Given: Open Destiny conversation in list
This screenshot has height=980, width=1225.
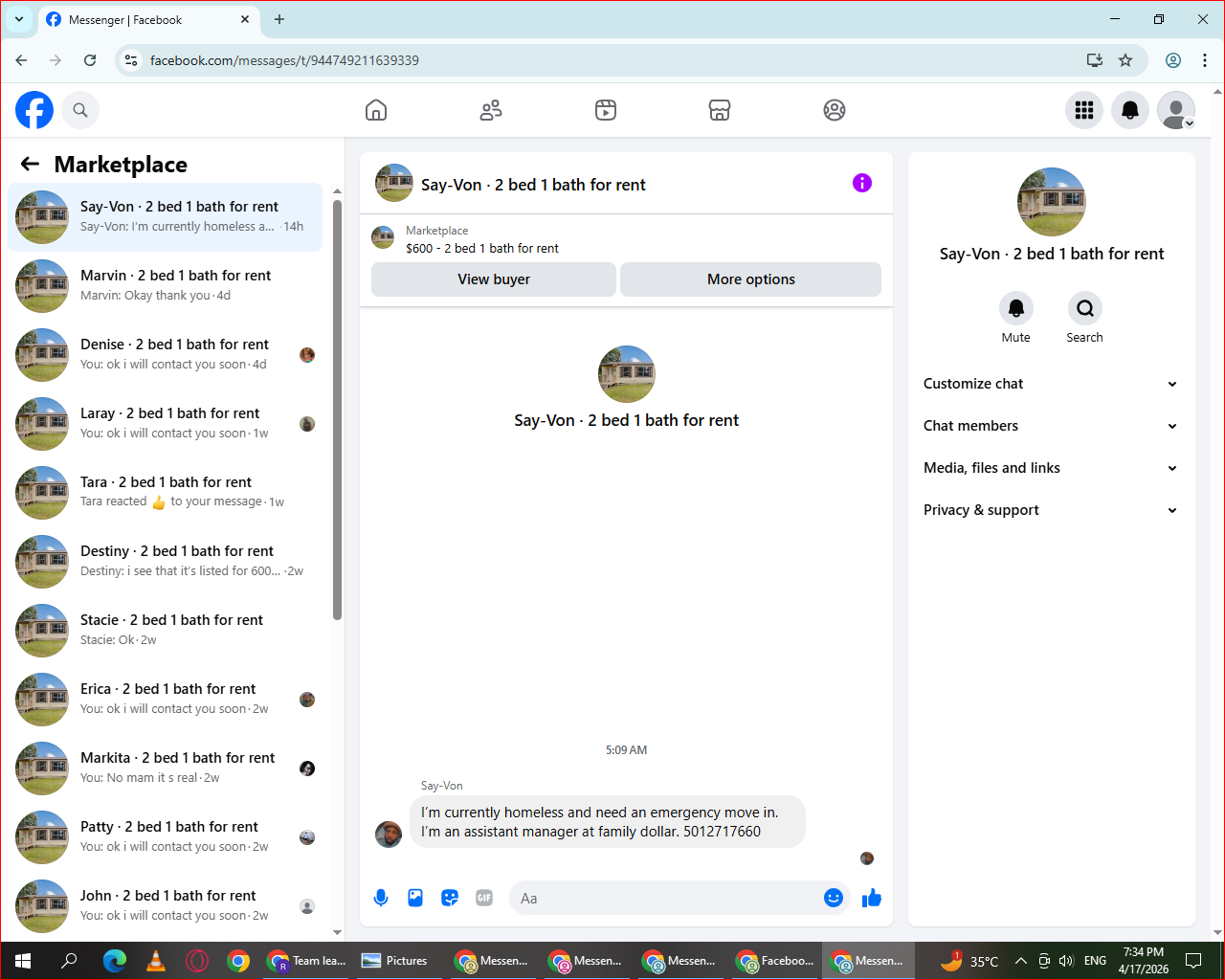Looking at the screenshot, I should (x=166, y=562).
